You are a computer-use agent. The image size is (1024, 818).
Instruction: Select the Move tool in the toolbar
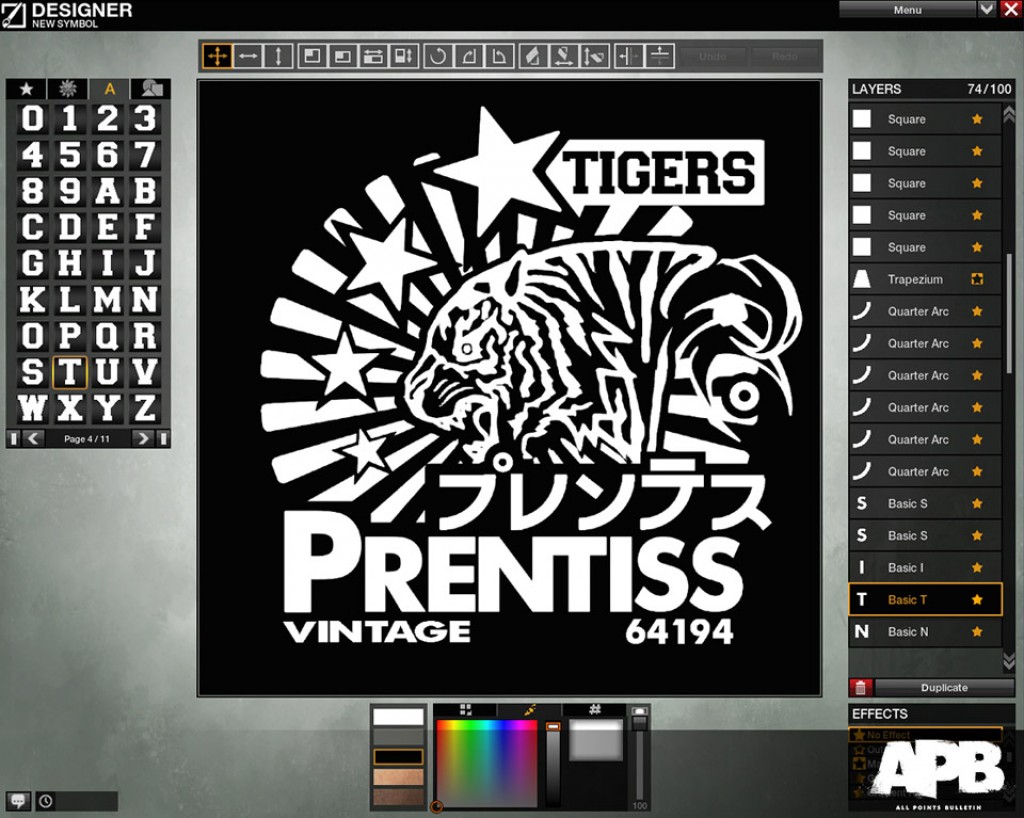pyautogui.click(x=217, y=56)
